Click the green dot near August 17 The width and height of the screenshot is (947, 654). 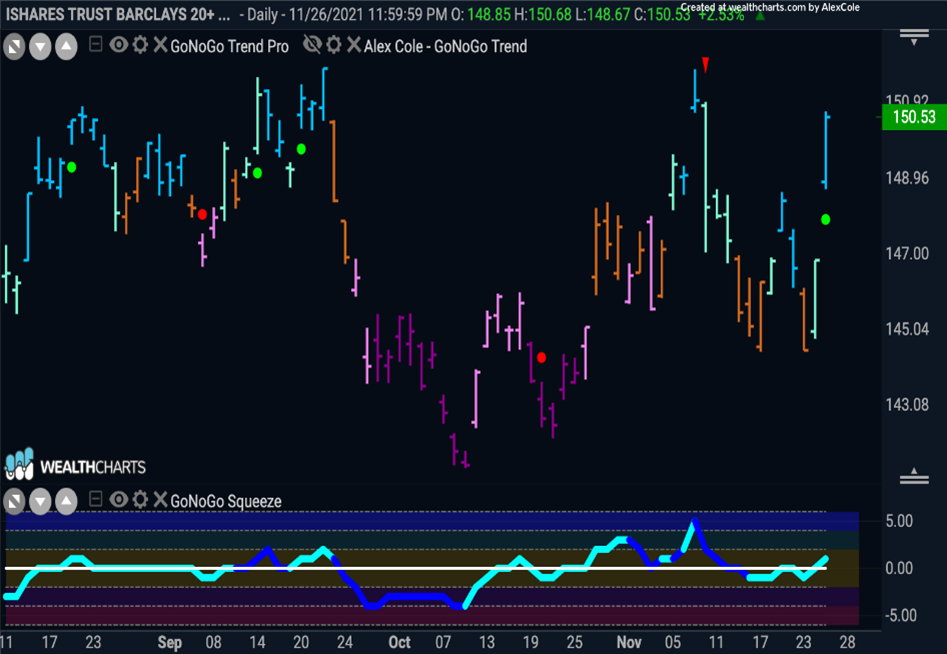pos(71,167)
